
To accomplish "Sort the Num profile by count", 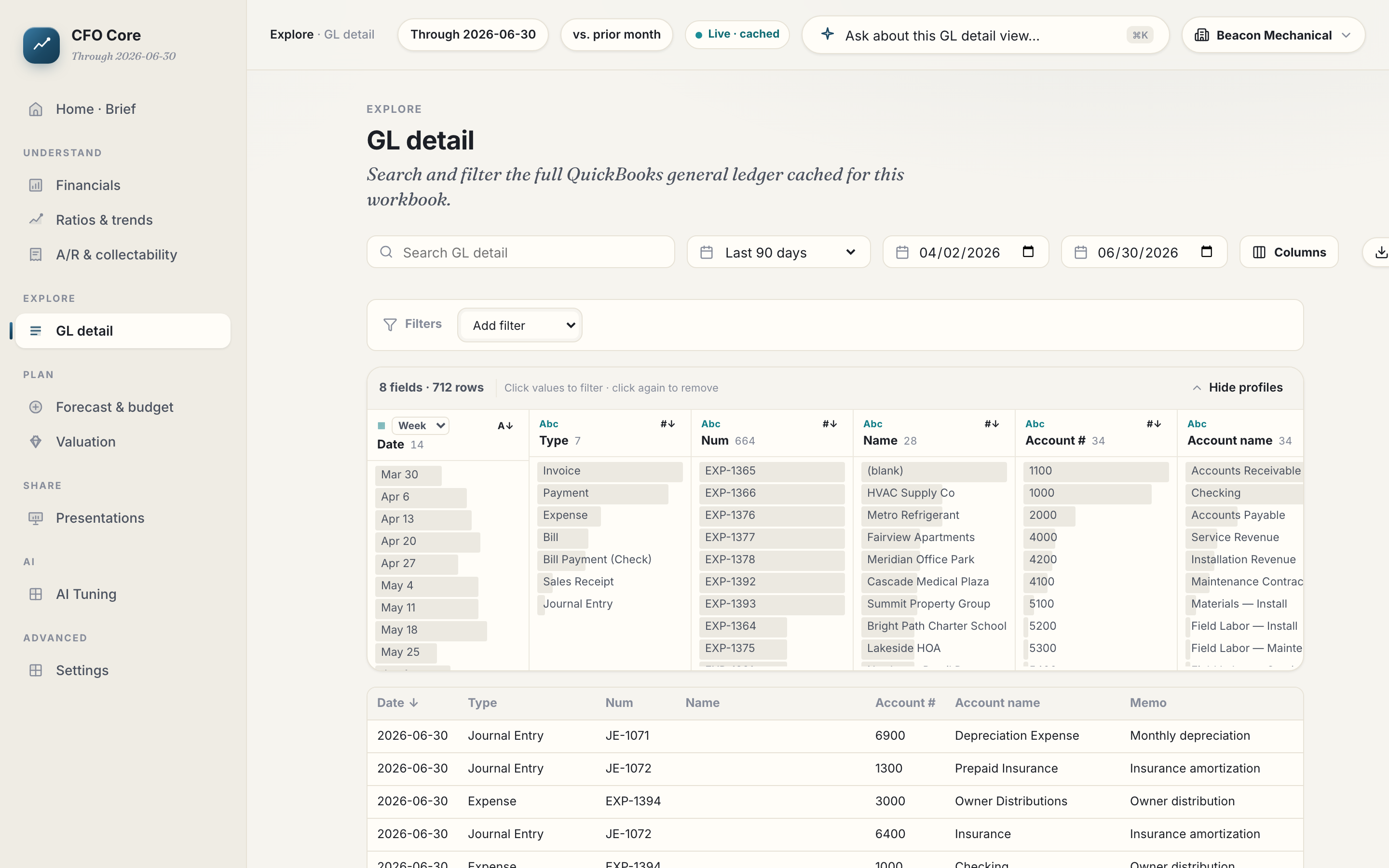I will tap(830, 424).
